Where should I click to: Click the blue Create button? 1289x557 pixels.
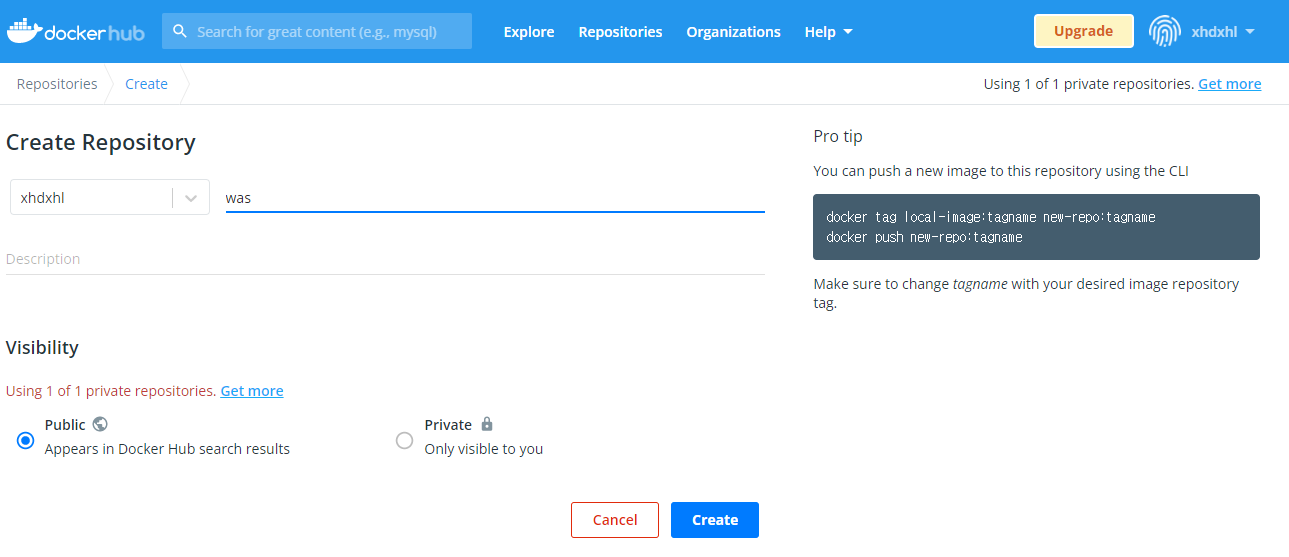click(x=715, y=520)
